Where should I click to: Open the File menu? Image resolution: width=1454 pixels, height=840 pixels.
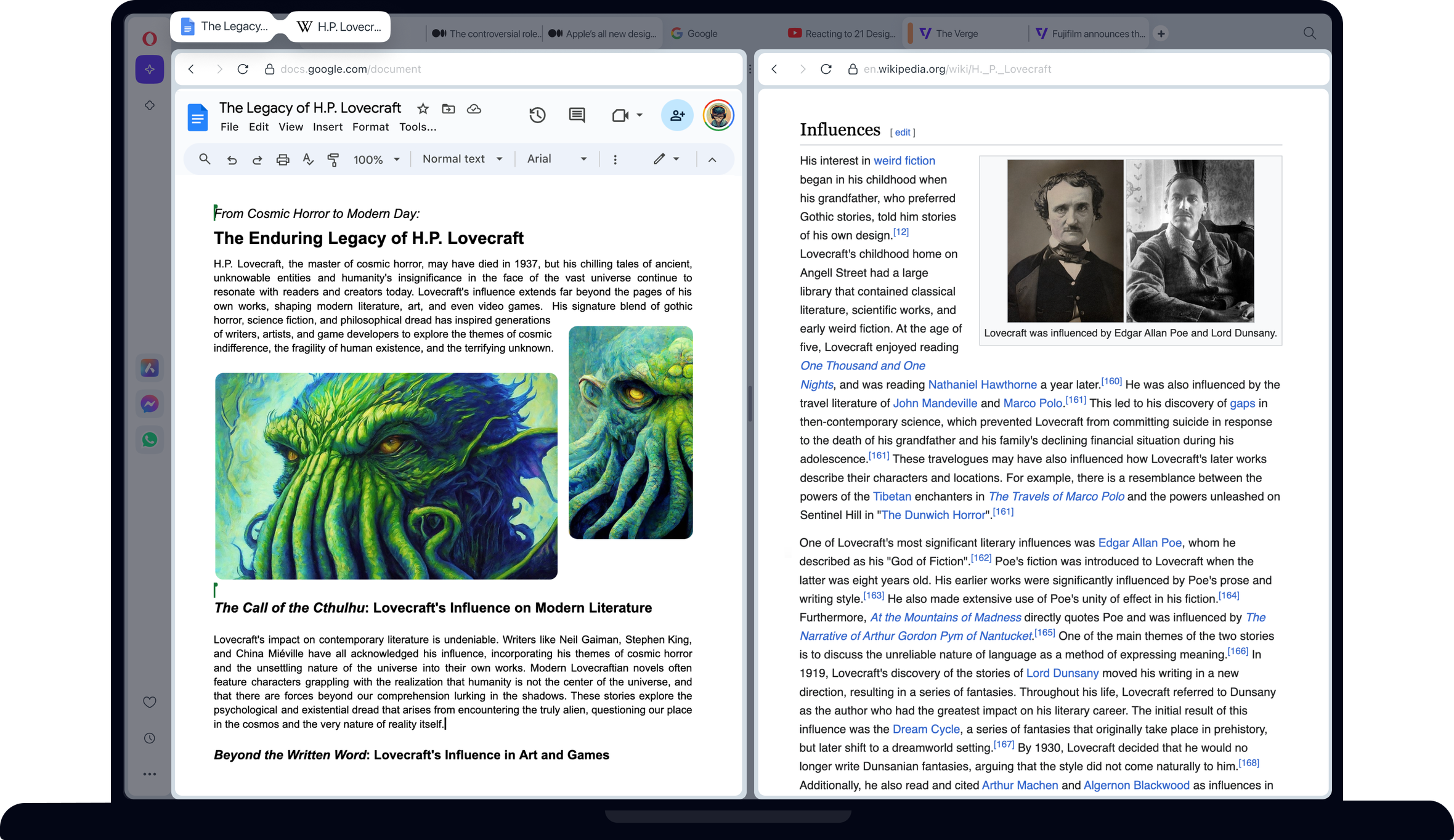[x=229, y=127]
